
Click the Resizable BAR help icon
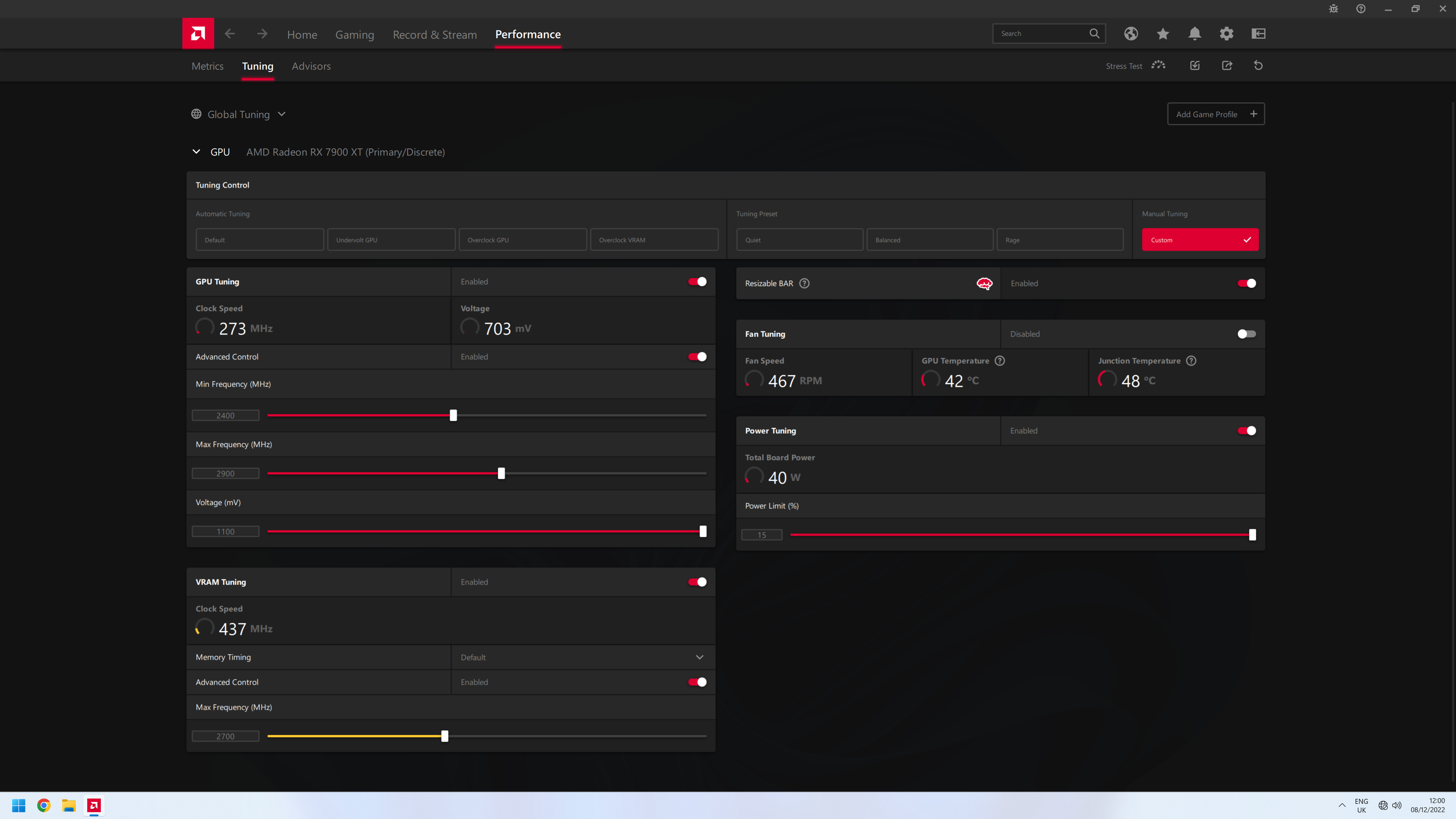tap(804, 283)
